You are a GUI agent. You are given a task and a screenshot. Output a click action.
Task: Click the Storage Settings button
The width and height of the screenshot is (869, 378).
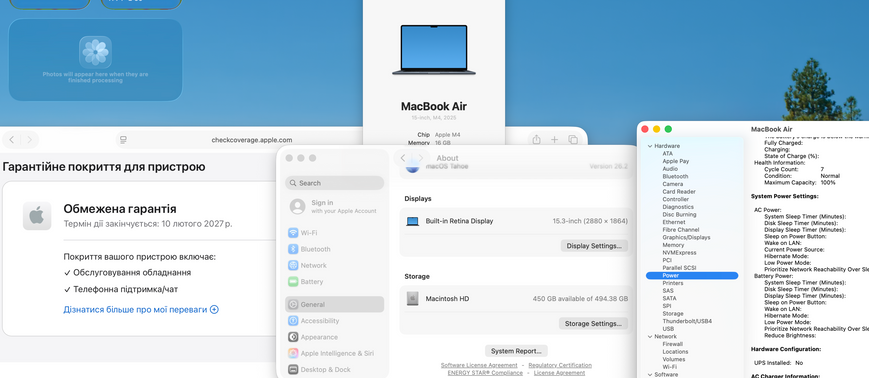593,323
